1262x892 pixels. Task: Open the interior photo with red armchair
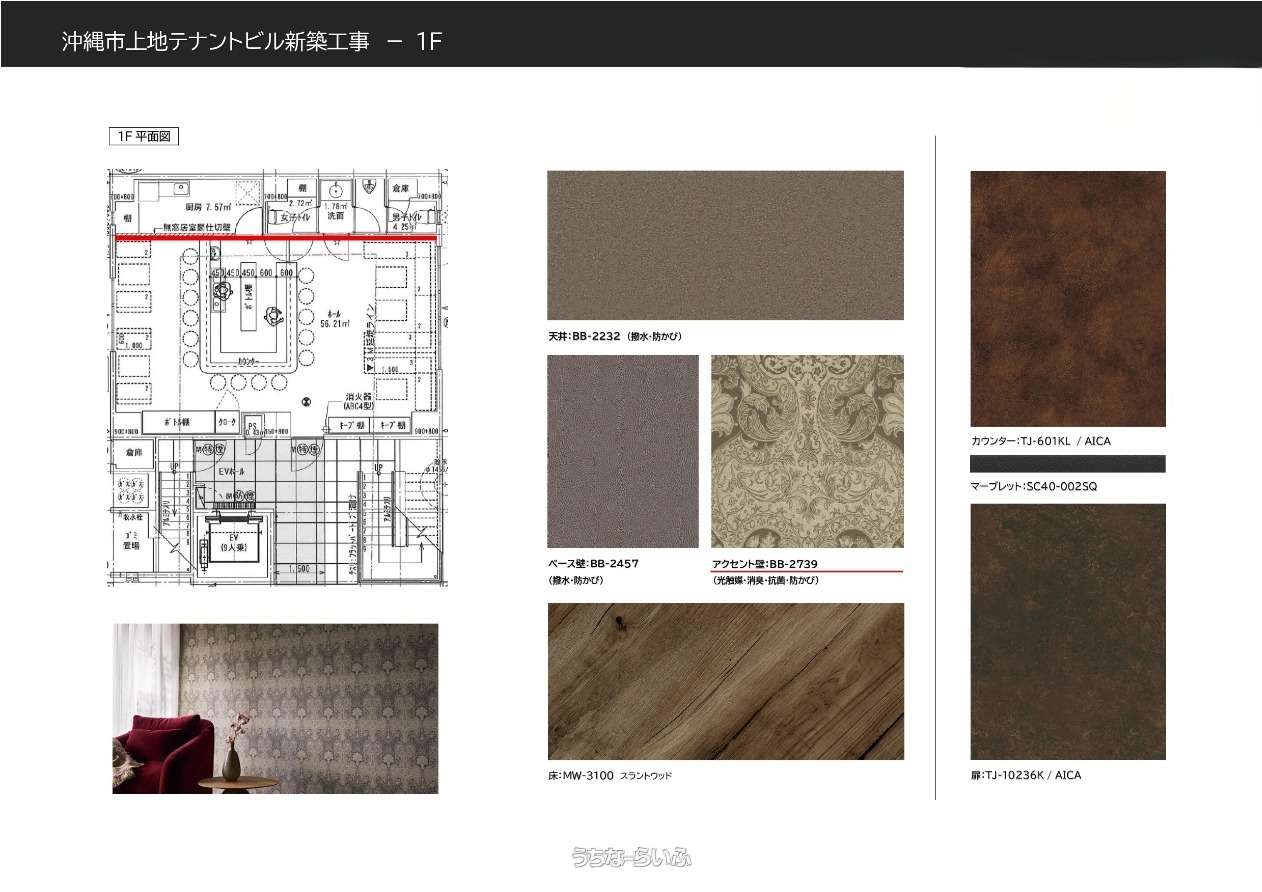click(x=275, y=708)
